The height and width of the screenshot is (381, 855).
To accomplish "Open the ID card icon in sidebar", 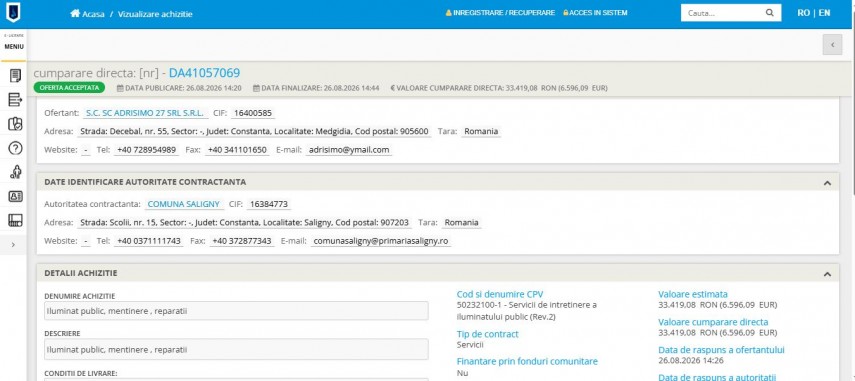I will [x=15, y=196].
